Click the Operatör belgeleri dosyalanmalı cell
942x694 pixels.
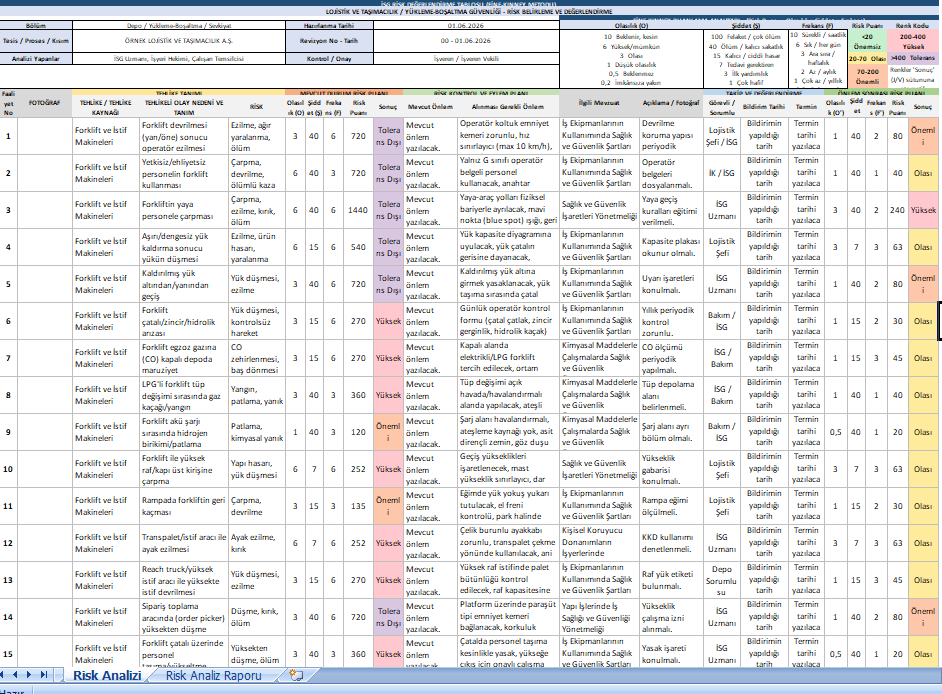pyautogui.click(x=670, y=174)
